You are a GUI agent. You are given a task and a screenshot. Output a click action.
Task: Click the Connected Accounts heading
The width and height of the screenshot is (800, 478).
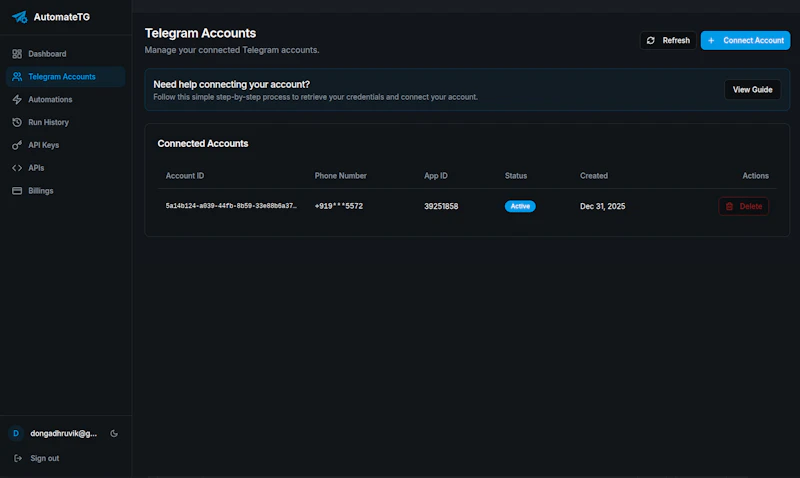203,143
